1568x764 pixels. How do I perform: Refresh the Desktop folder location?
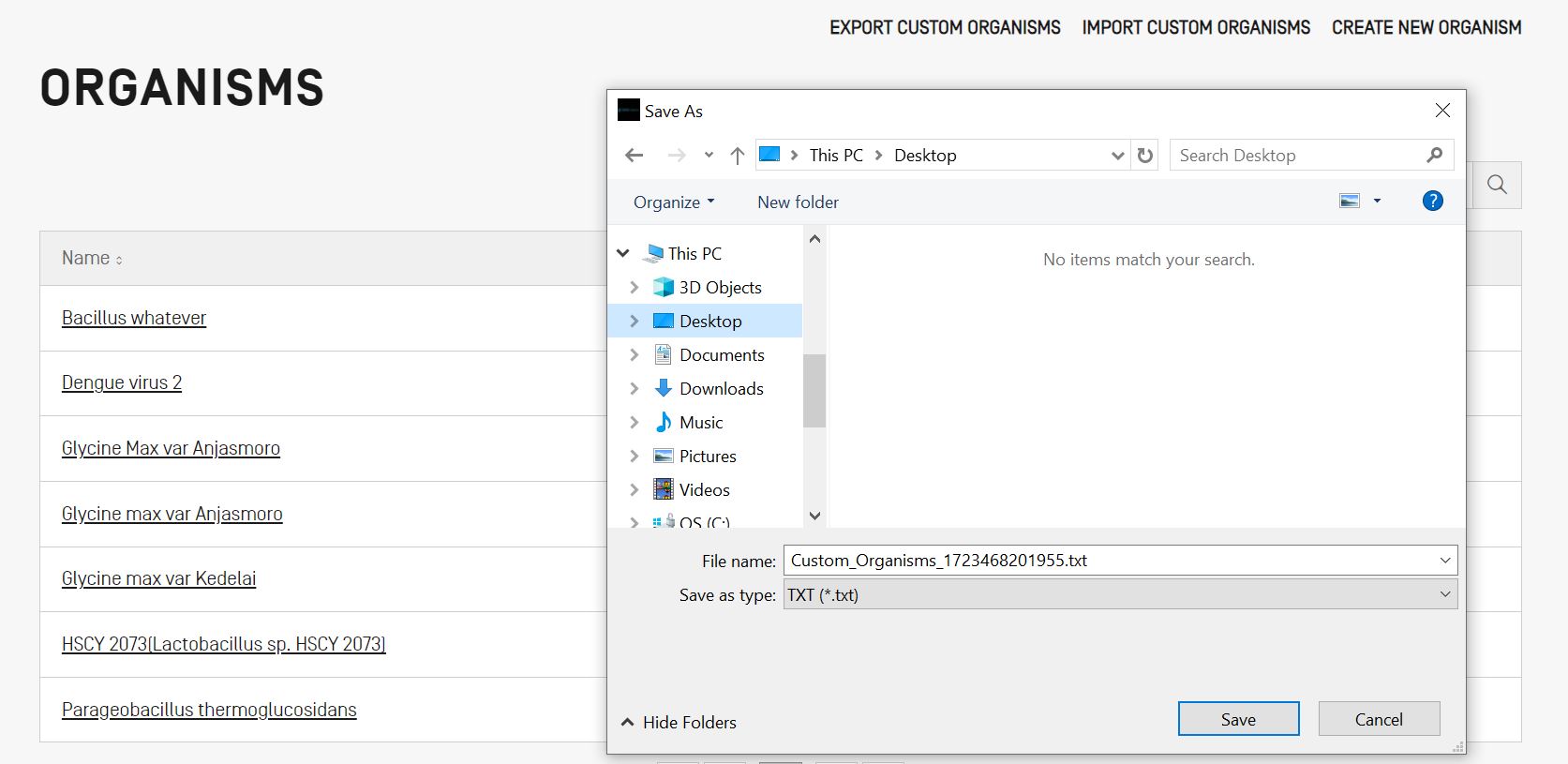[1145, 156]
